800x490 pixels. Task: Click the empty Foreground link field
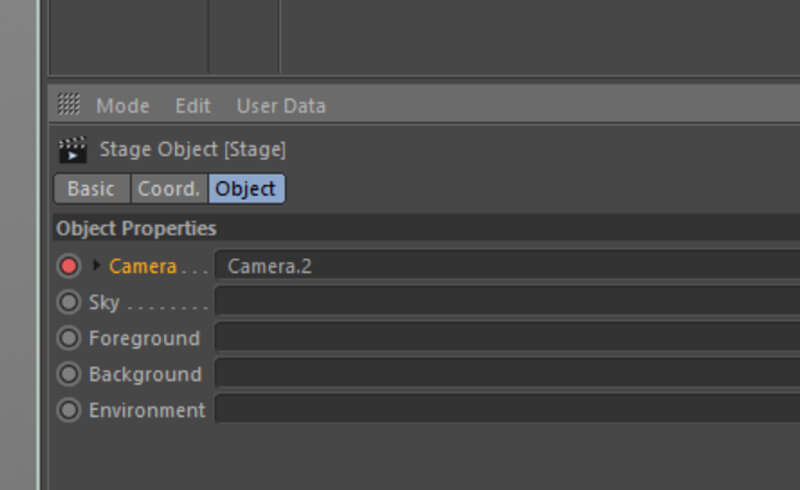(508, 337)
